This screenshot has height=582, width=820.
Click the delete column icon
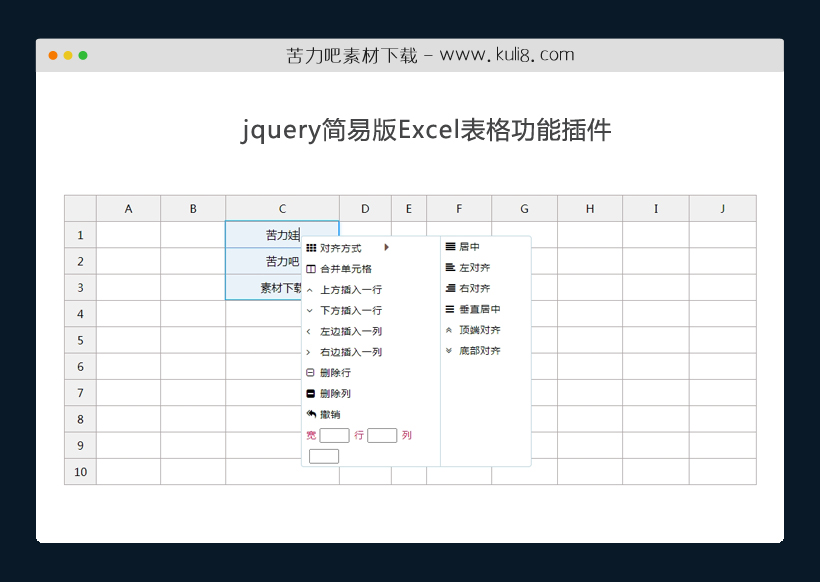pyautogui.click(x=311, y=393)
